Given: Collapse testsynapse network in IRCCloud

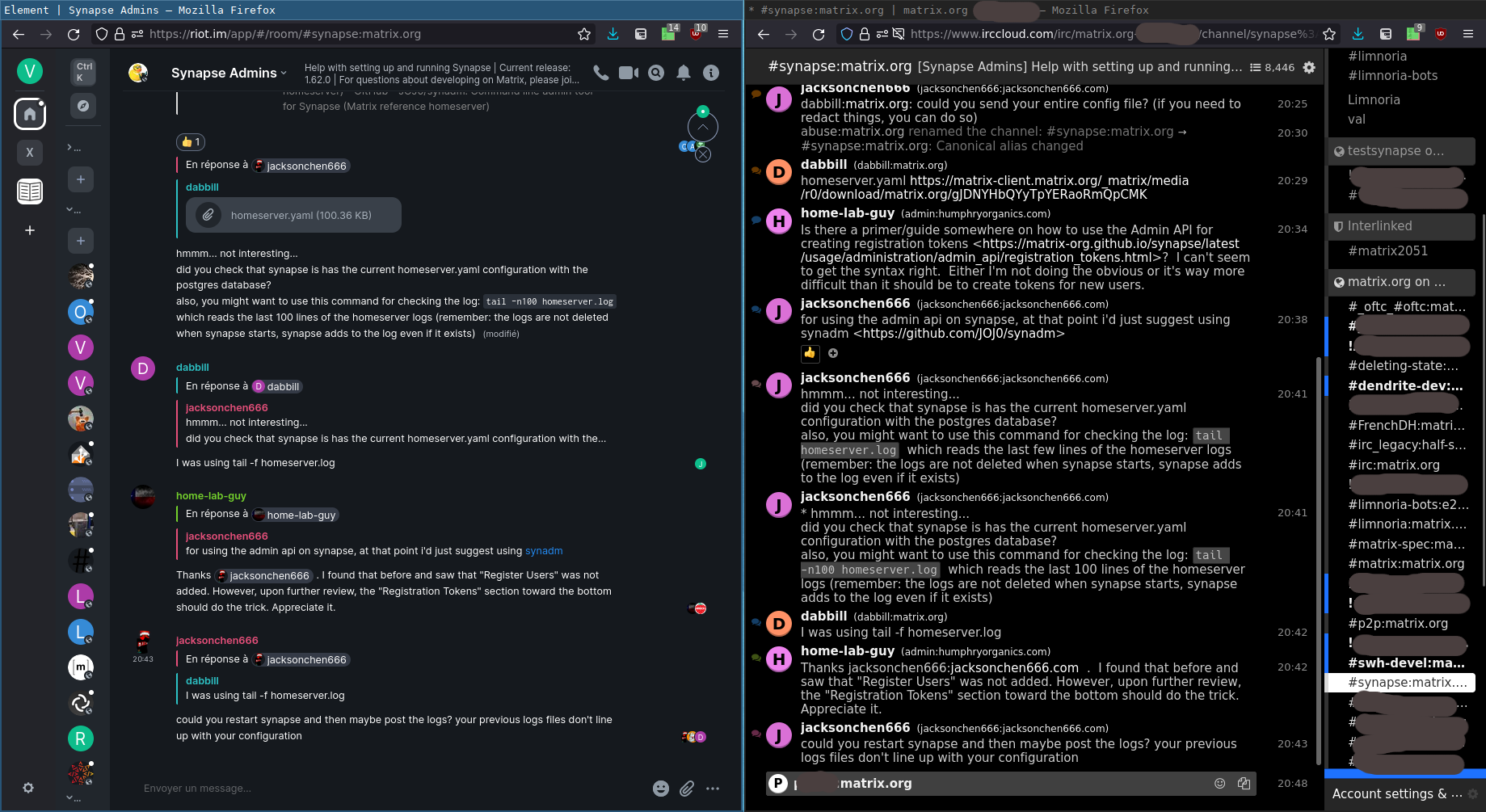Looking at the screenshot, I should pos(1401,151).
